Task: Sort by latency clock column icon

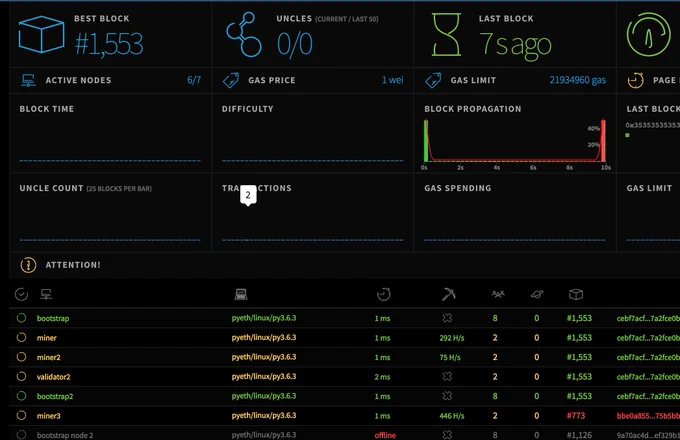Action: click(383, 294)
